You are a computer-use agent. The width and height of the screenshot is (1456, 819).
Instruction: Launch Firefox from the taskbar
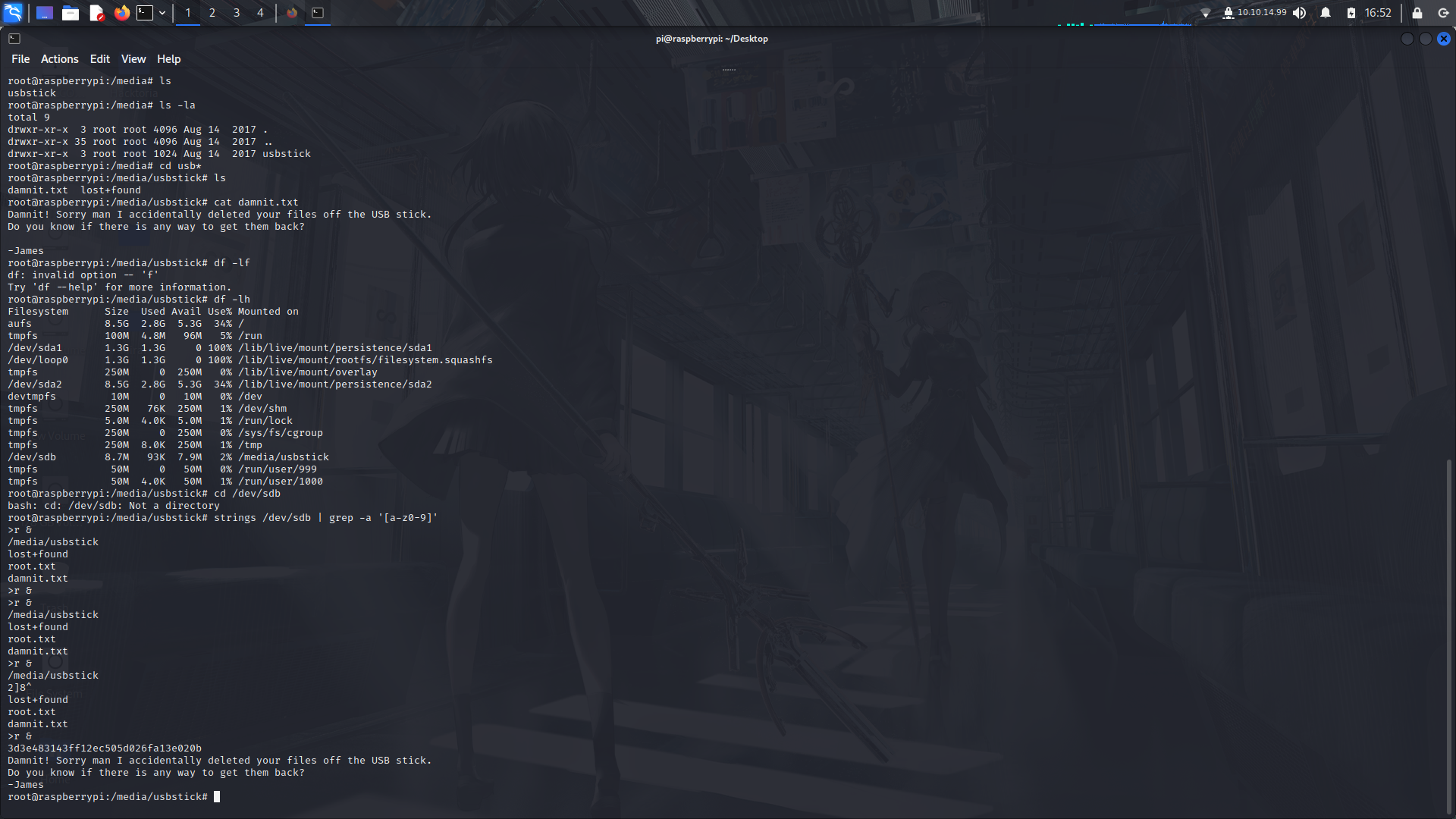tap(121, 13)
